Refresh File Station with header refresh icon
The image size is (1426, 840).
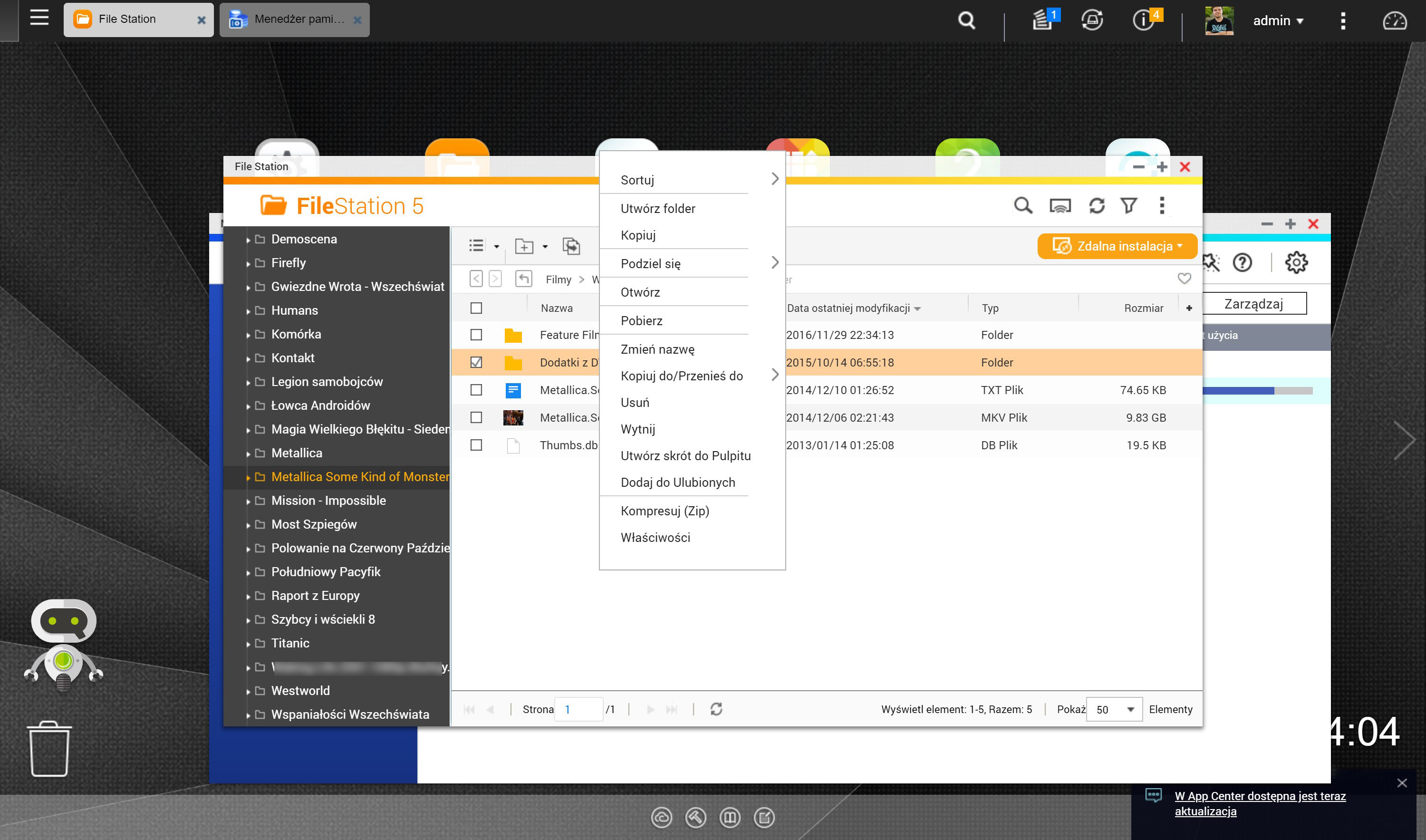coord(1097,205)
